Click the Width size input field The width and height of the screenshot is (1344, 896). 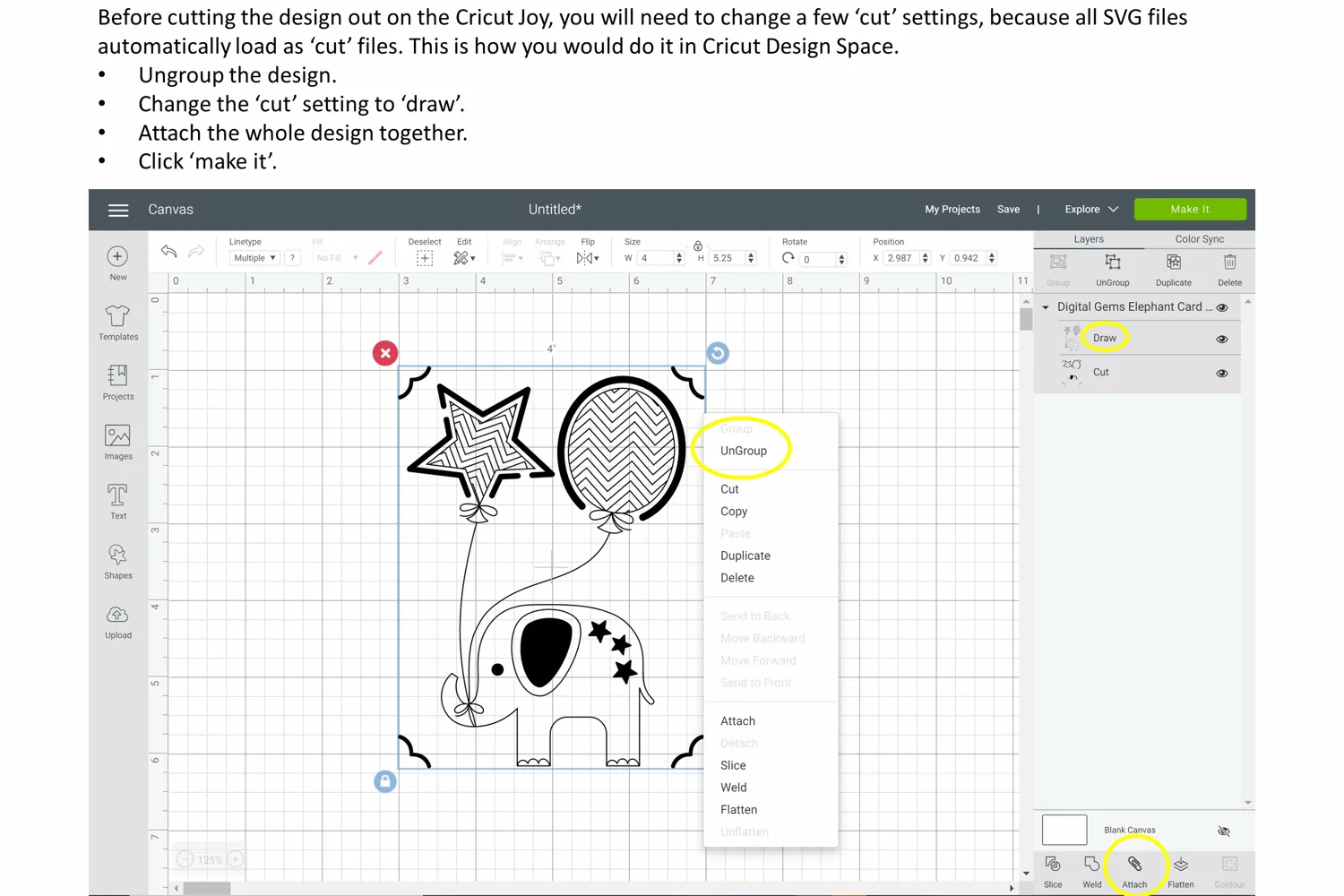(x=656, y=258)
